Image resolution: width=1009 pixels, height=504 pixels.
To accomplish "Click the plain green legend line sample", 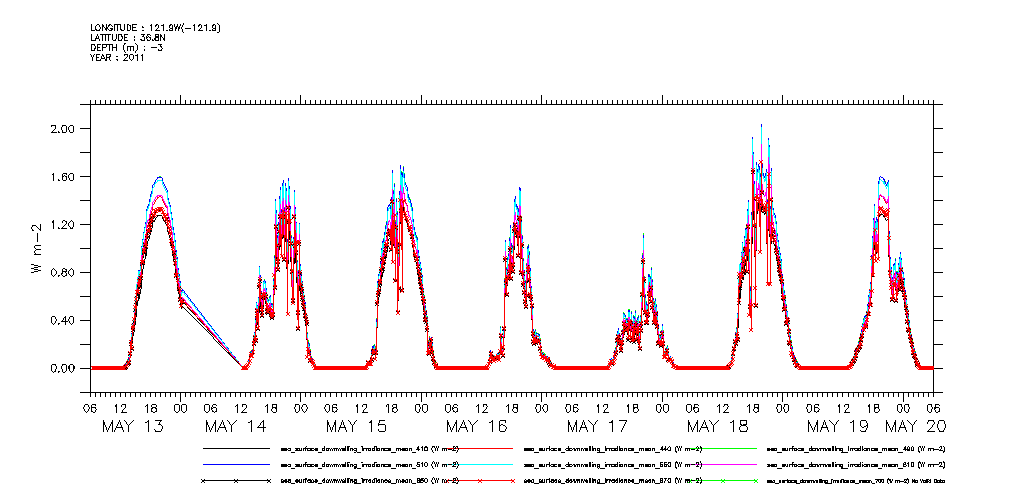I will click(x=723, y=448).
